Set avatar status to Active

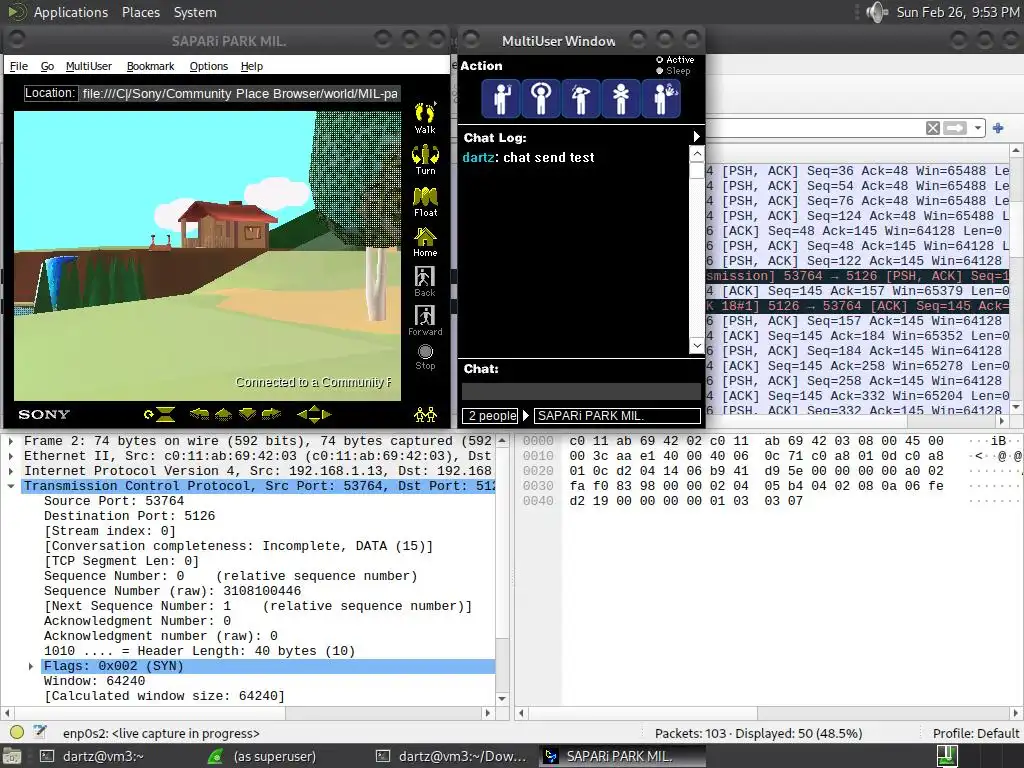[675, 59]
